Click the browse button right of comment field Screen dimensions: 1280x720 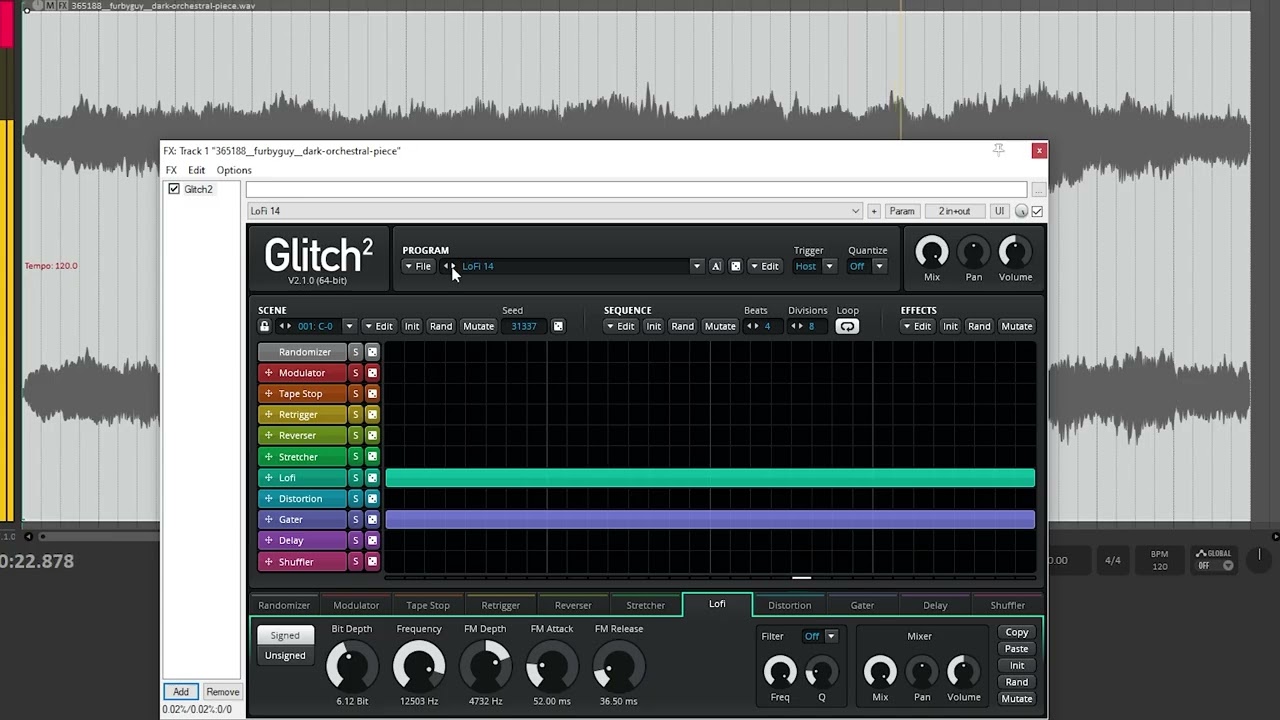pos(1038,190)
